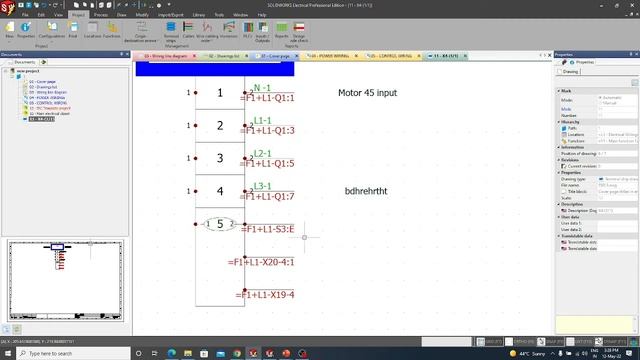This screenshot has height=360, width=640.
Task: Switch to 03 - Wiring line diagram tab
Action: coord(165,56)
